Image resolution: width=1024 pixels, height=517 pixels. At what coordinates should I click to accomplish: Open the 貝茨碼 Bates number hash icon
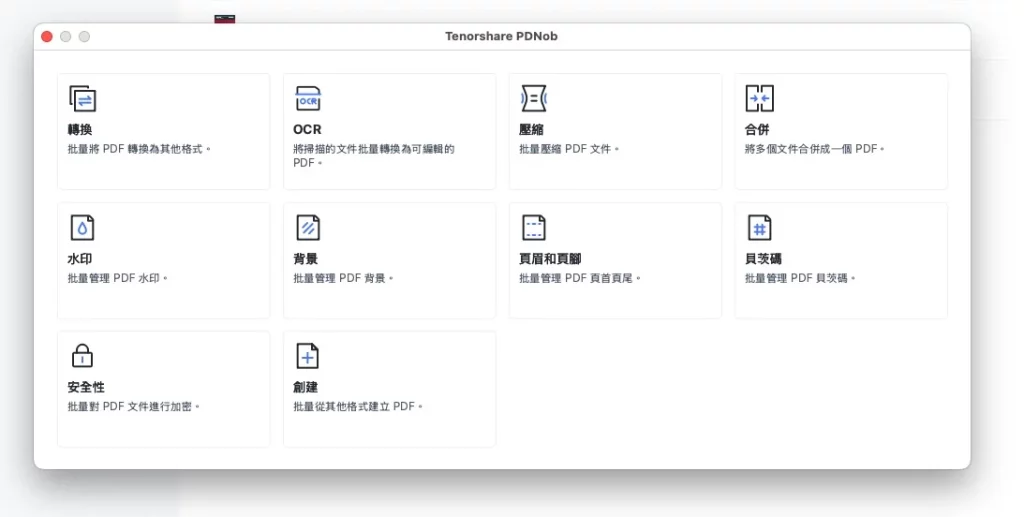tap(760, 228)
